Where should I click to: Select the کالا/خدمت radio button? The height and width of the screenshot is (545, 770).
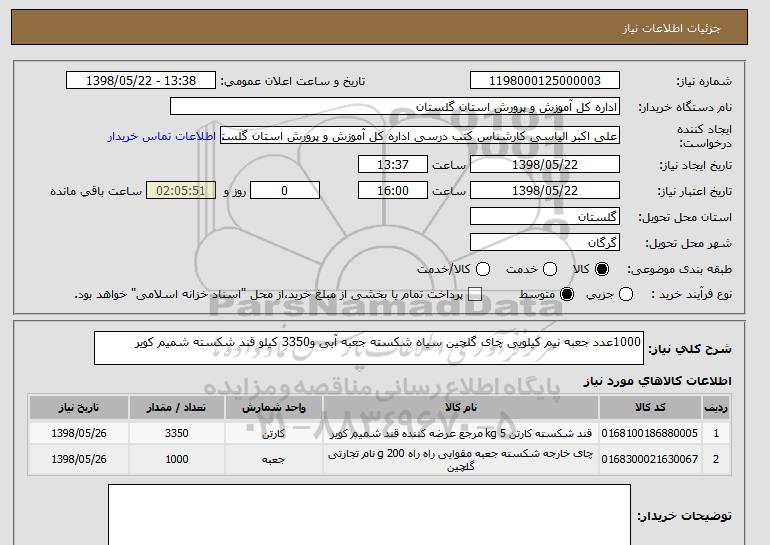click(x=483, y=269)
